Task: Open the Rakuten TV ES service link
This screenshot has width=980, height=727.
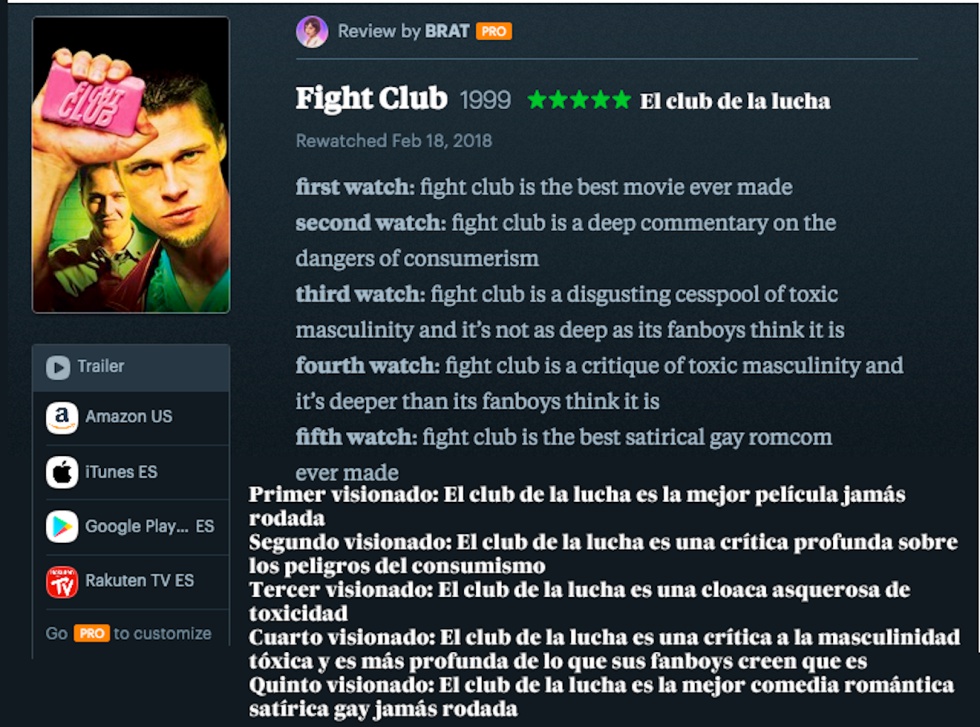Action: point(140,581)
